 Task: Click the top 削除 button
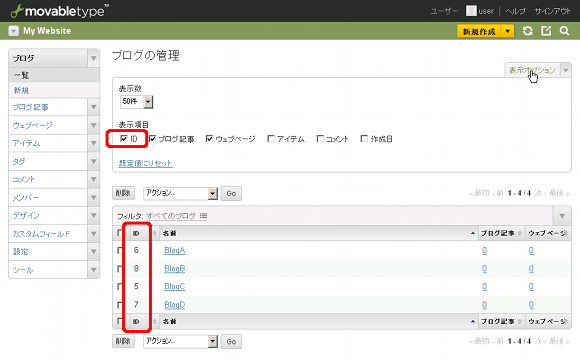click(123, 193)
